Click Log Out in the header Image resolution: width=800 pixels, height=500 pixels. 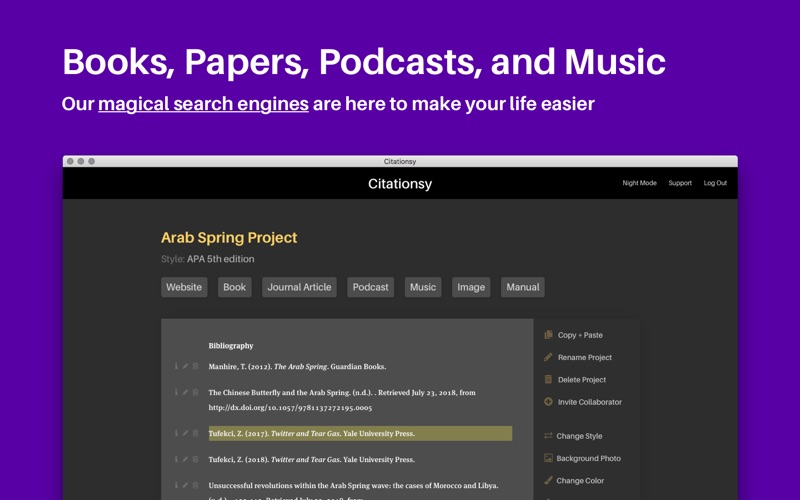coord(715,183)
